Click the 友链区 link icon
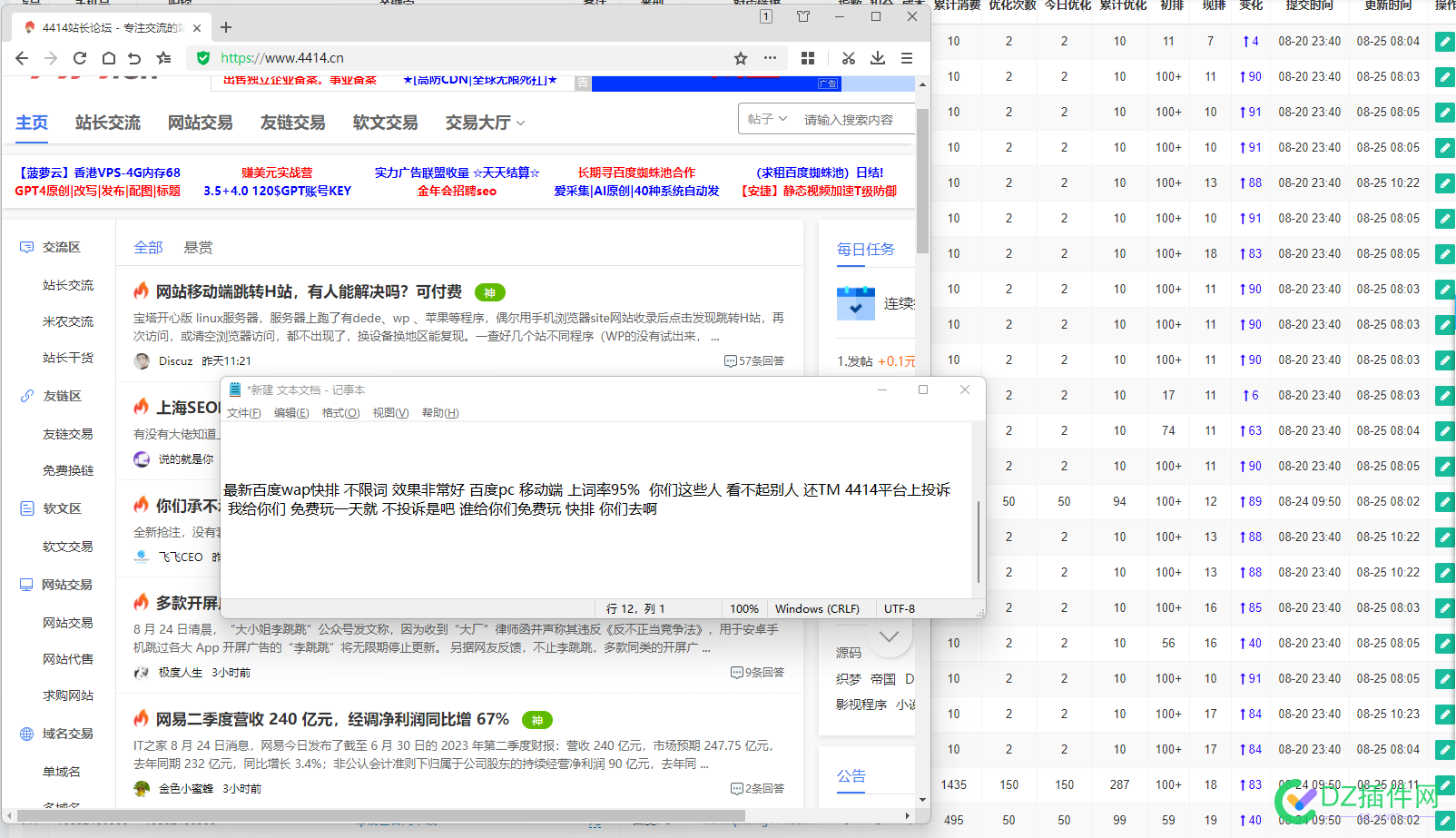The image size is (1456, 838). (x=26, y=396)
